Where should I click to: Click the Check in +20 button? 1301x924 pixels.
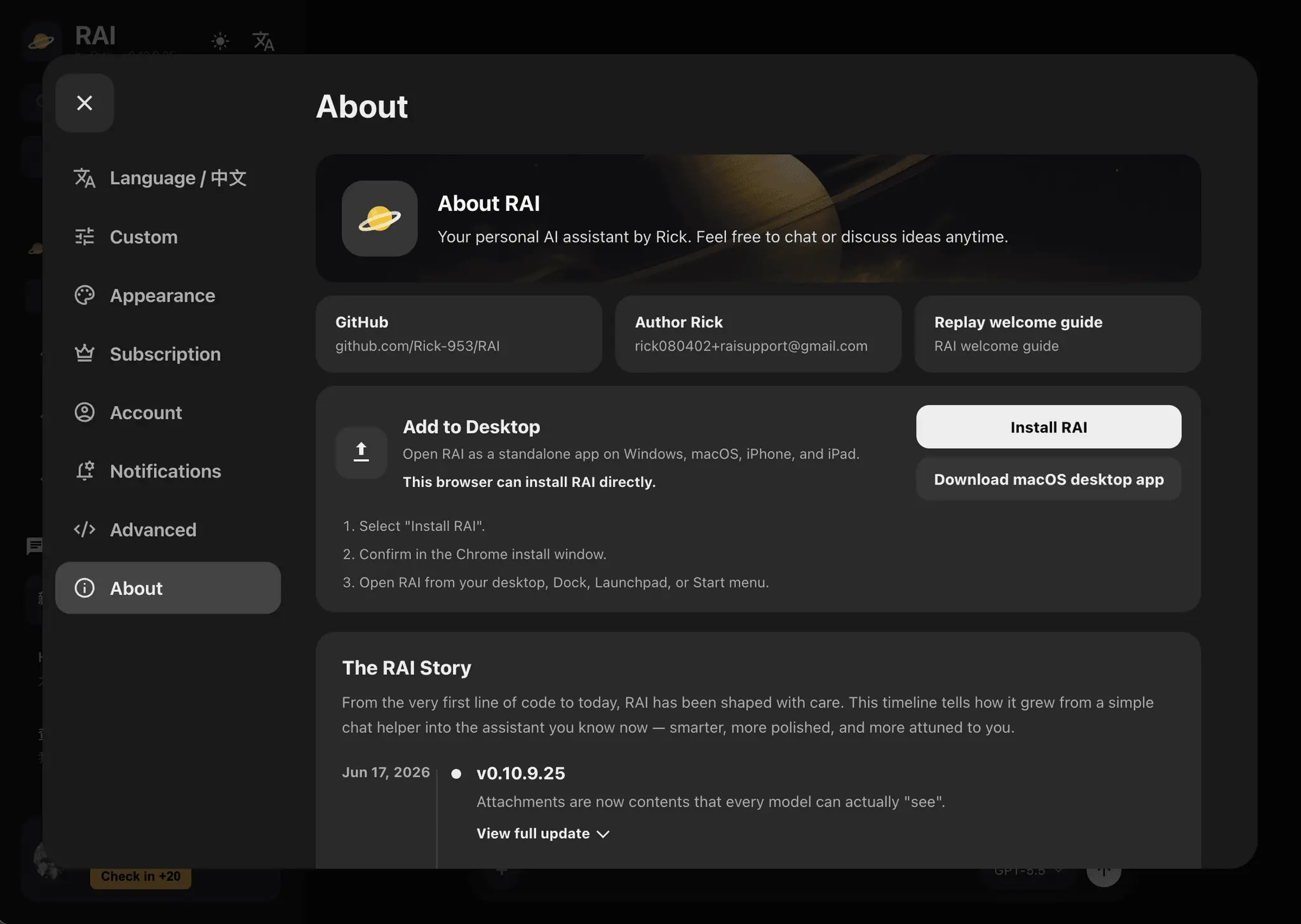pyautogui.click(x=141, y=876)
